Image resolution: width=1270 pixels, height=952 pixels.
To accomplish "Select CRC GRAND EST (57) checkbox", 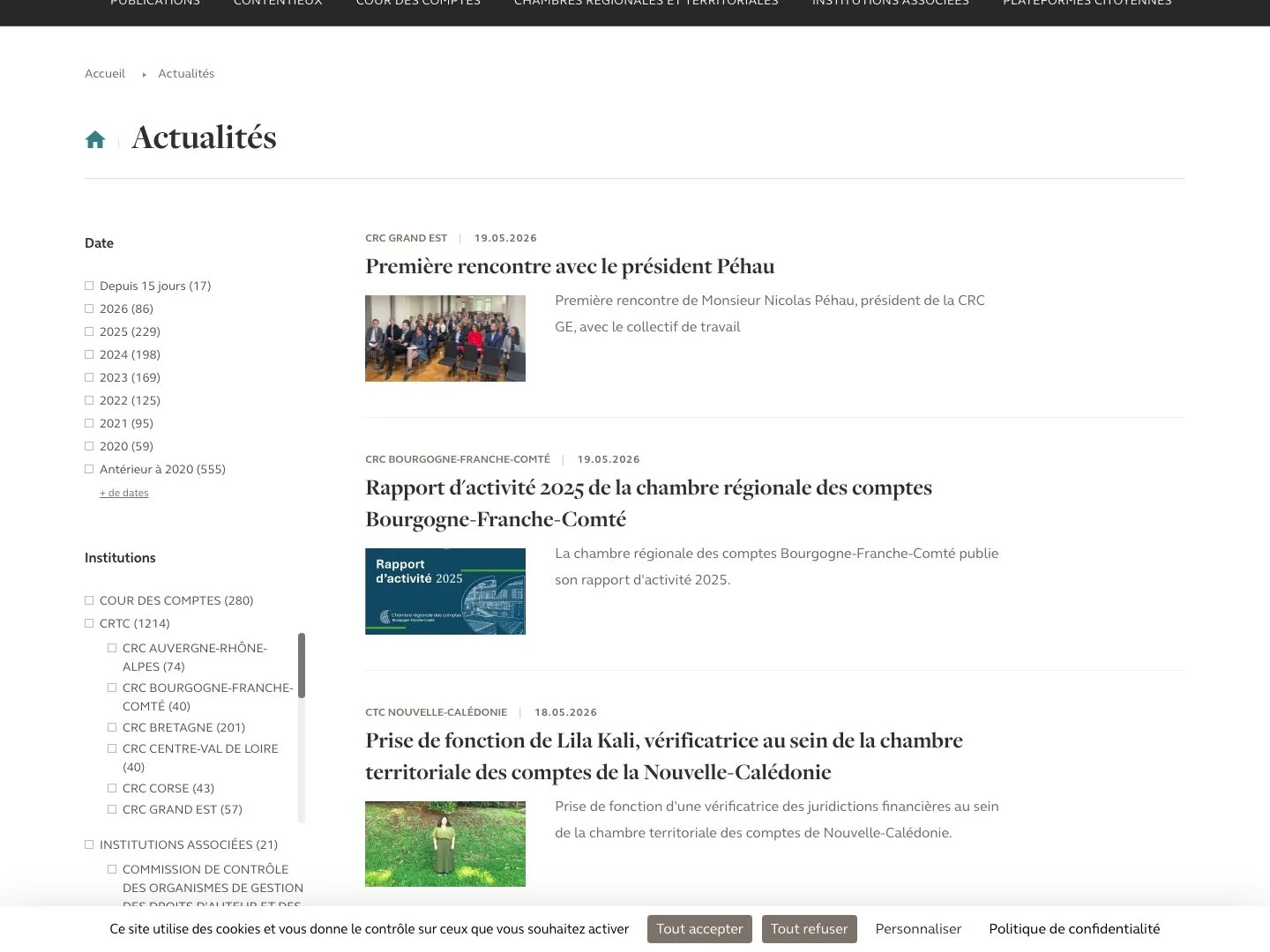I will (x=112, y=809).
